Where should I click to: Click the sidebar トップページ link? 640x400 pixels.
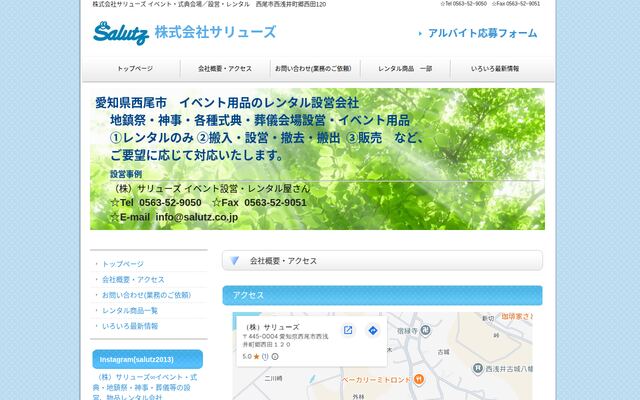pos(123,264)
